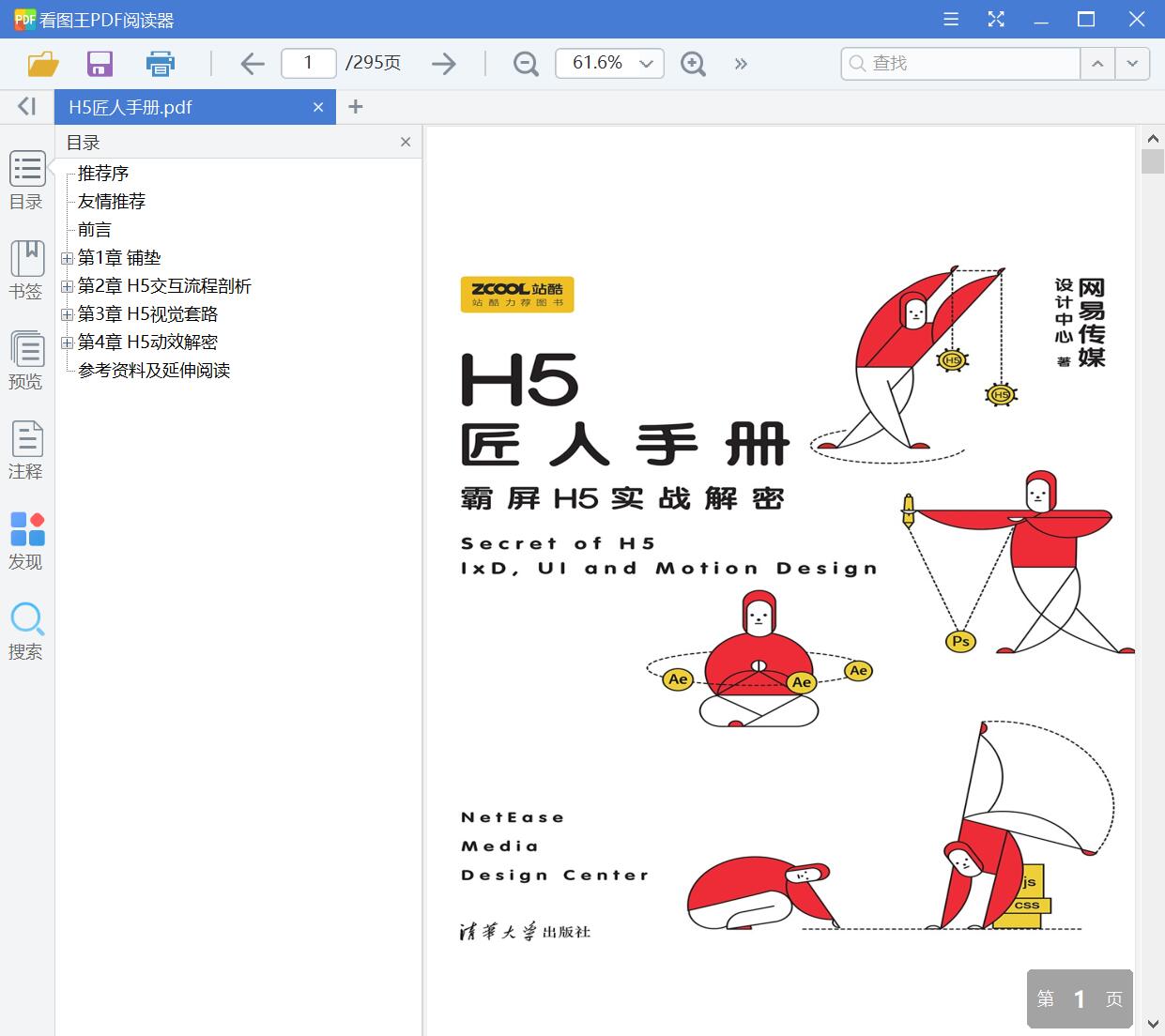1165x1036 pixels.
Task: Find next match down arrow
Action: tap(1132, 63)
